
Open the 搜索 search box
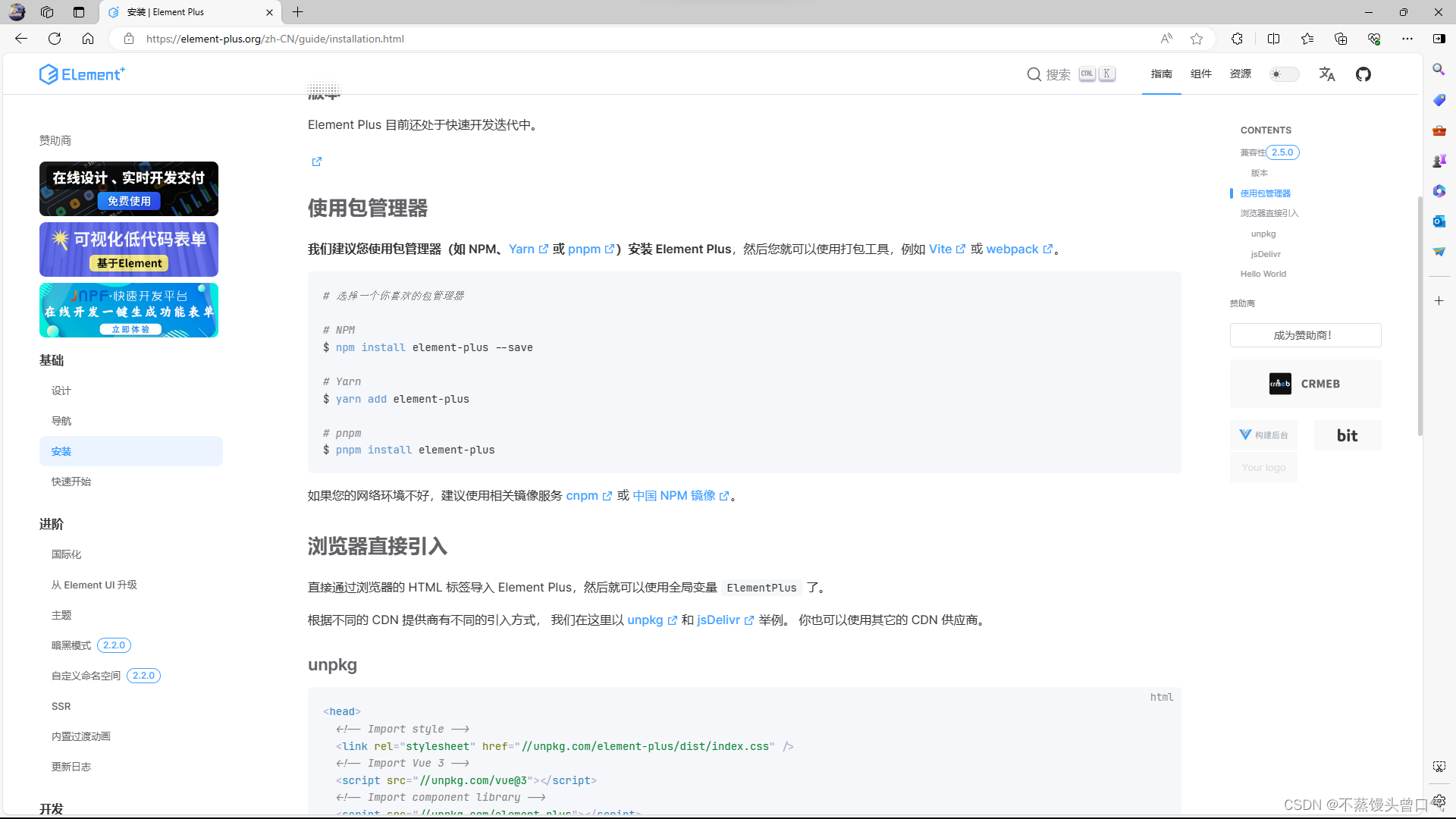[1071, 74]
